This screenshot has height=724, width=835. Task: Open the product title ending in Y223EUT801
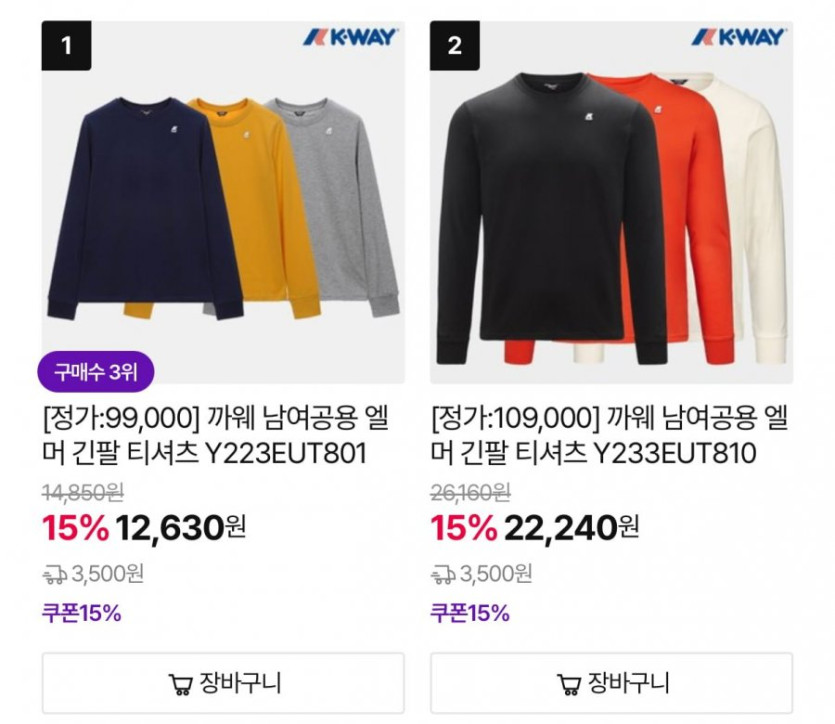(216, 435)
